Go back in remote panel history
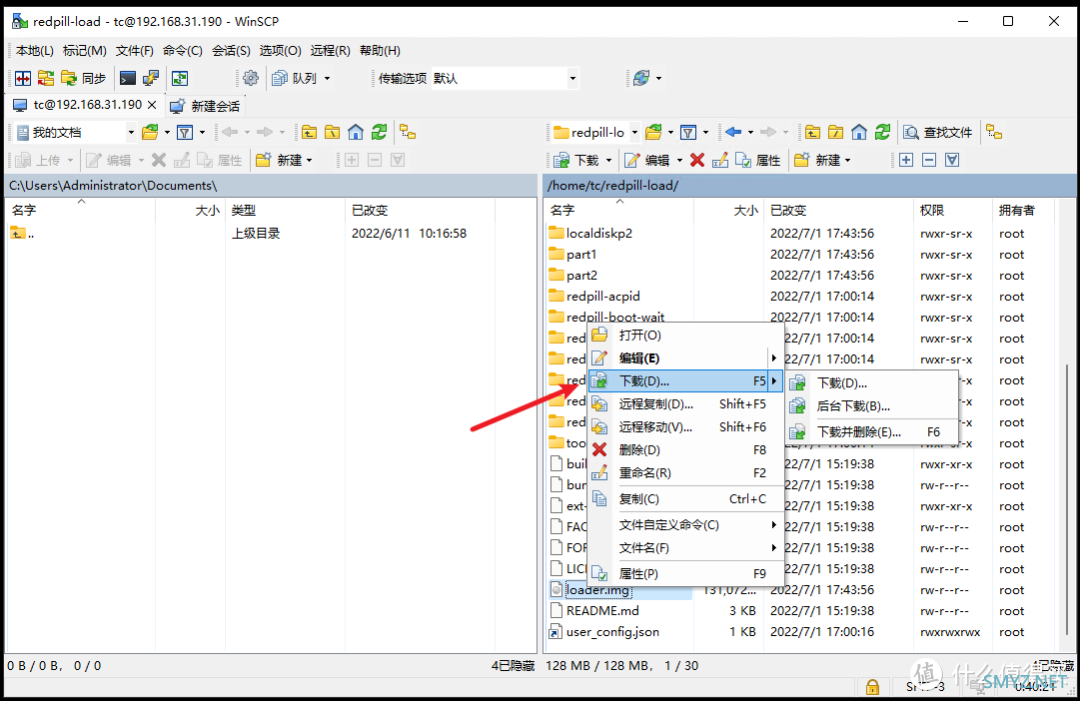Image resolution: width=1080 pixels, height=701 pixels. (x=734, y=132)
